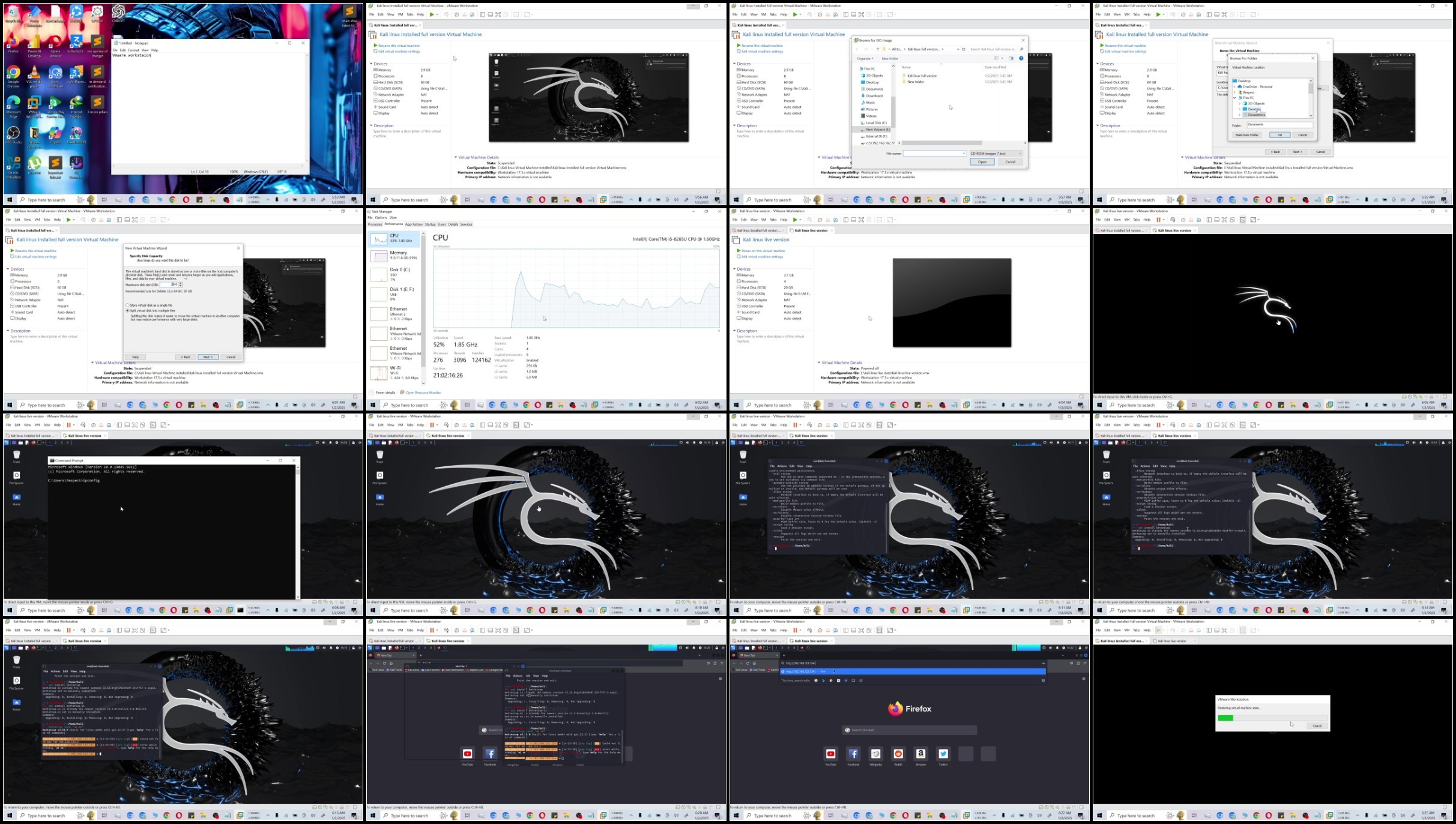Open the Options menu in Task Manager

pos(381,217)
